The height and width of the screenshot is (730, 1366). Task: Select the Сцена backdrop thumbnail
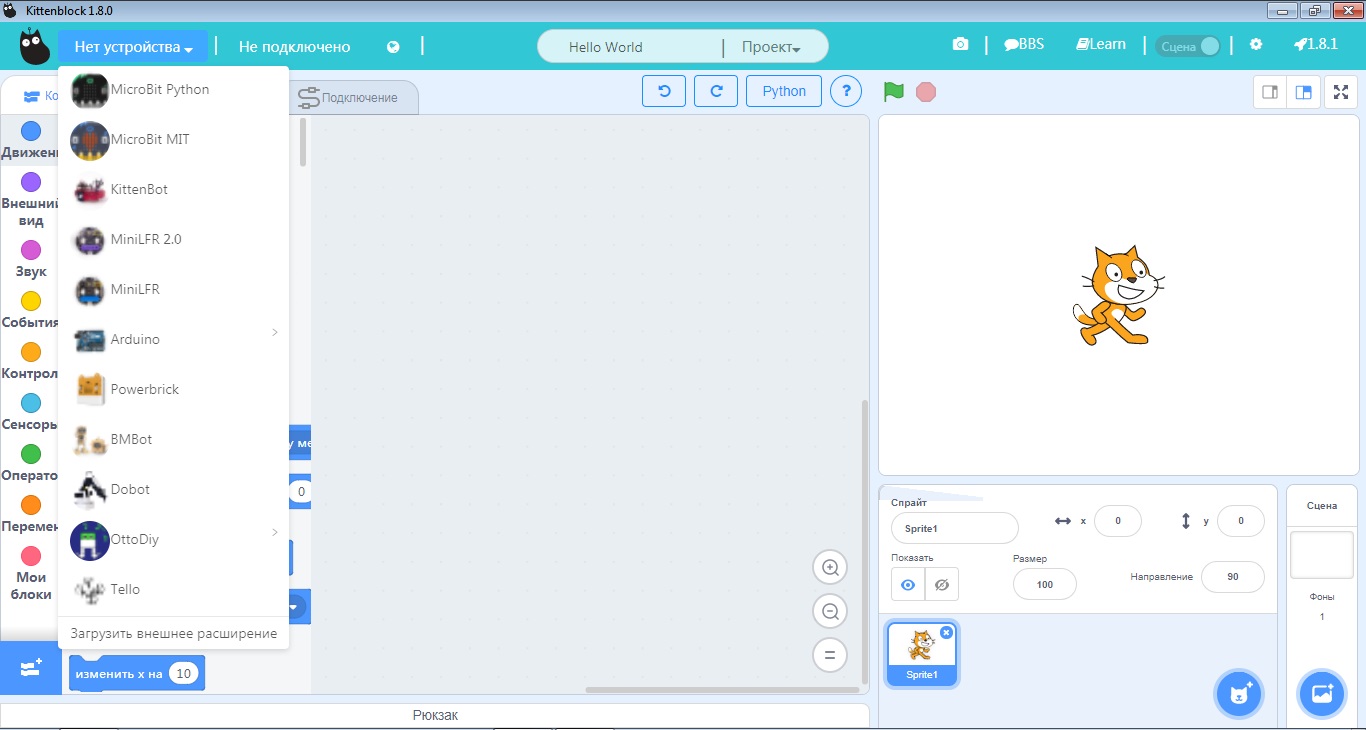1322,555
